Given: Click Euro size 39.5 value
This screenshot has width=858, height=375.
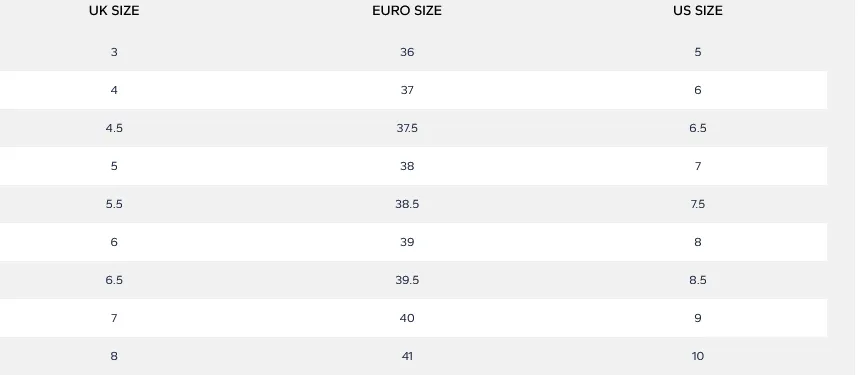Looking at the screenshot, I should (x=407, y=280).
